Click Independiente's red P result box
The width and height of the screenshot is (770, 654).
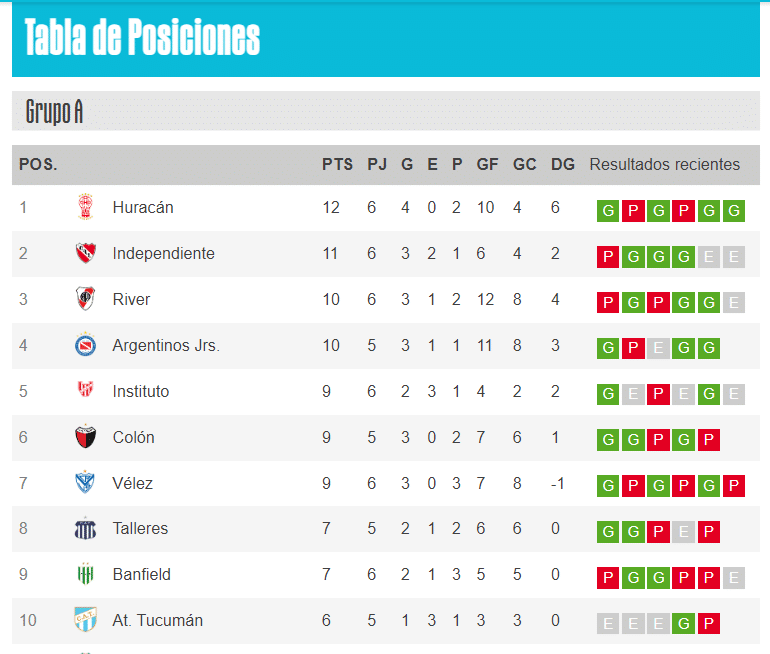608,256
